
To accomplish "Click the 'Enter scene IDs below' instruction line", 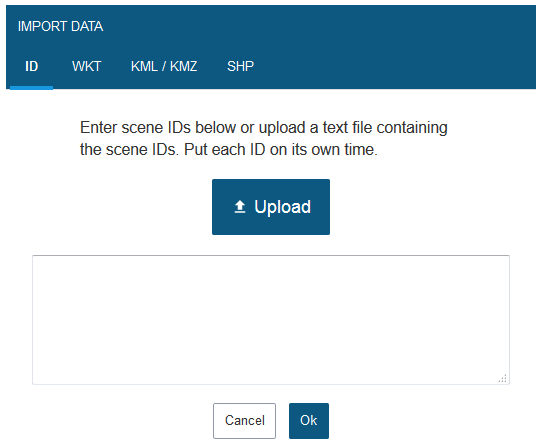I will [264, 127].
